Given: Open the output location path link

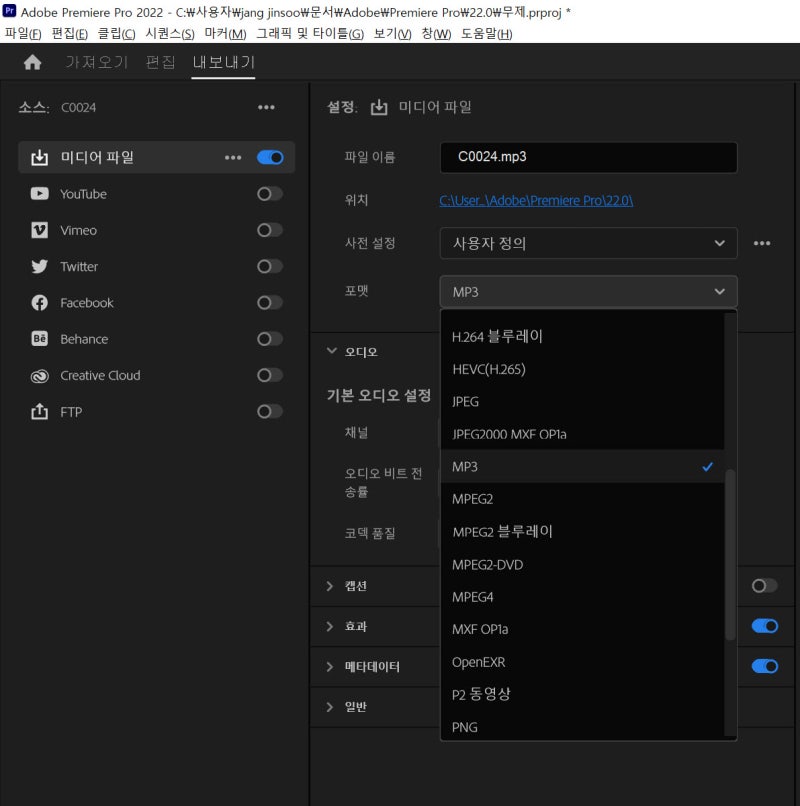Looking at the screenshot, I should [536, 200].
